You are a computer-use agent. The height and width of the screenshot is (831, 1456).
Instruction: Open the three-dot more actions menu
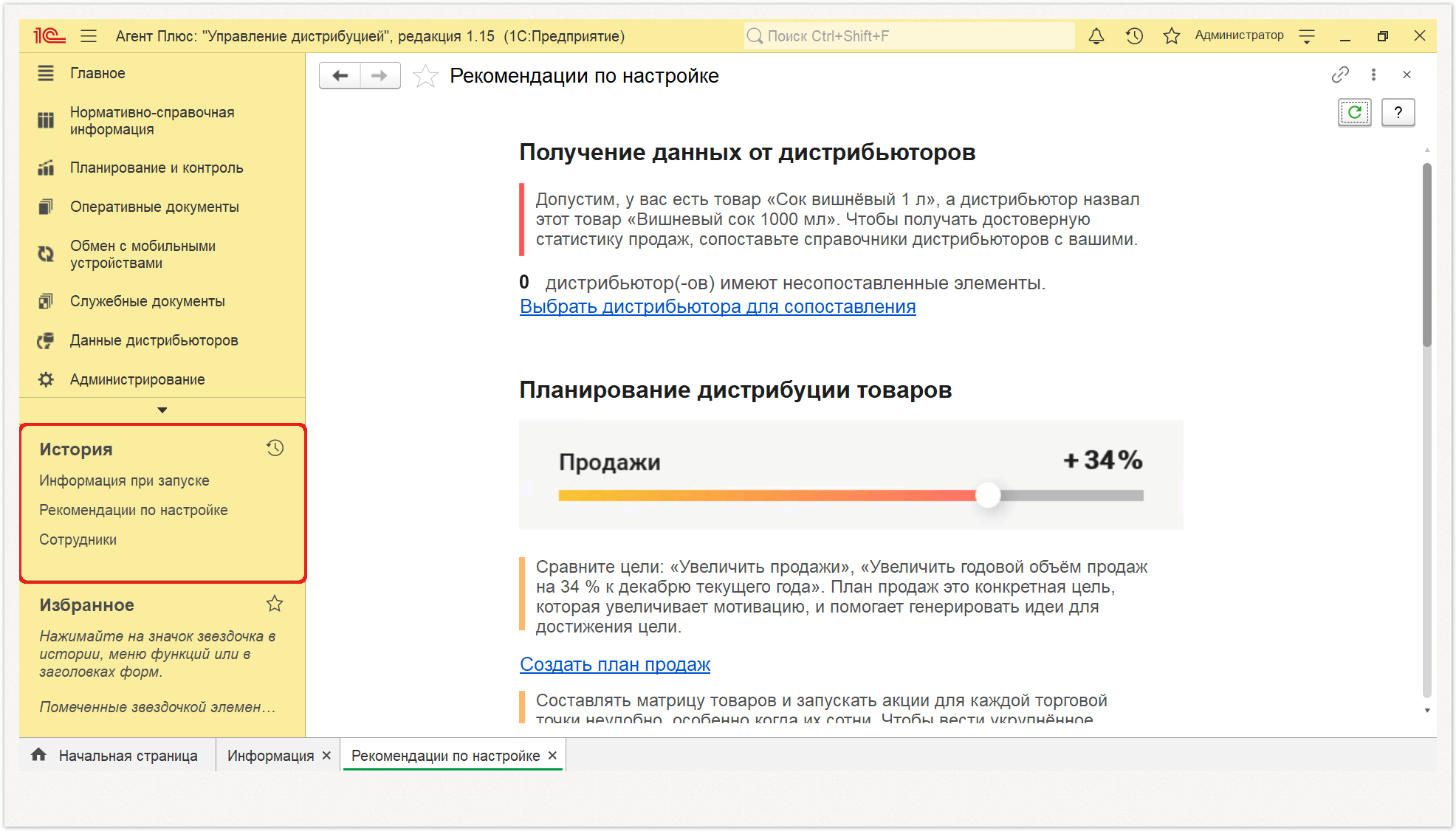(x=1373, y=75)
